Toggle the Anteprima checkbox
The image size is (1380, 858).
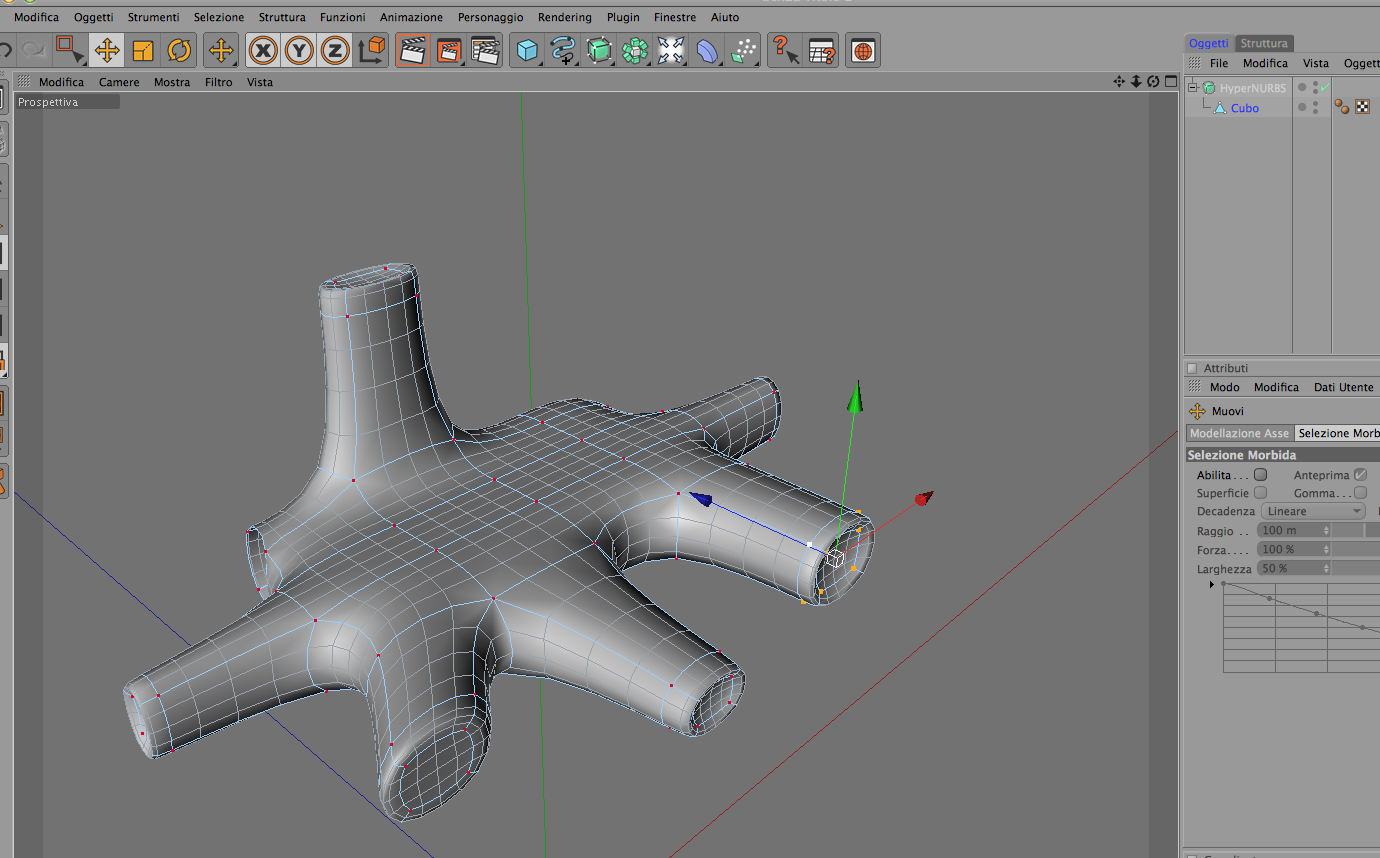[x=1360, y=475]
